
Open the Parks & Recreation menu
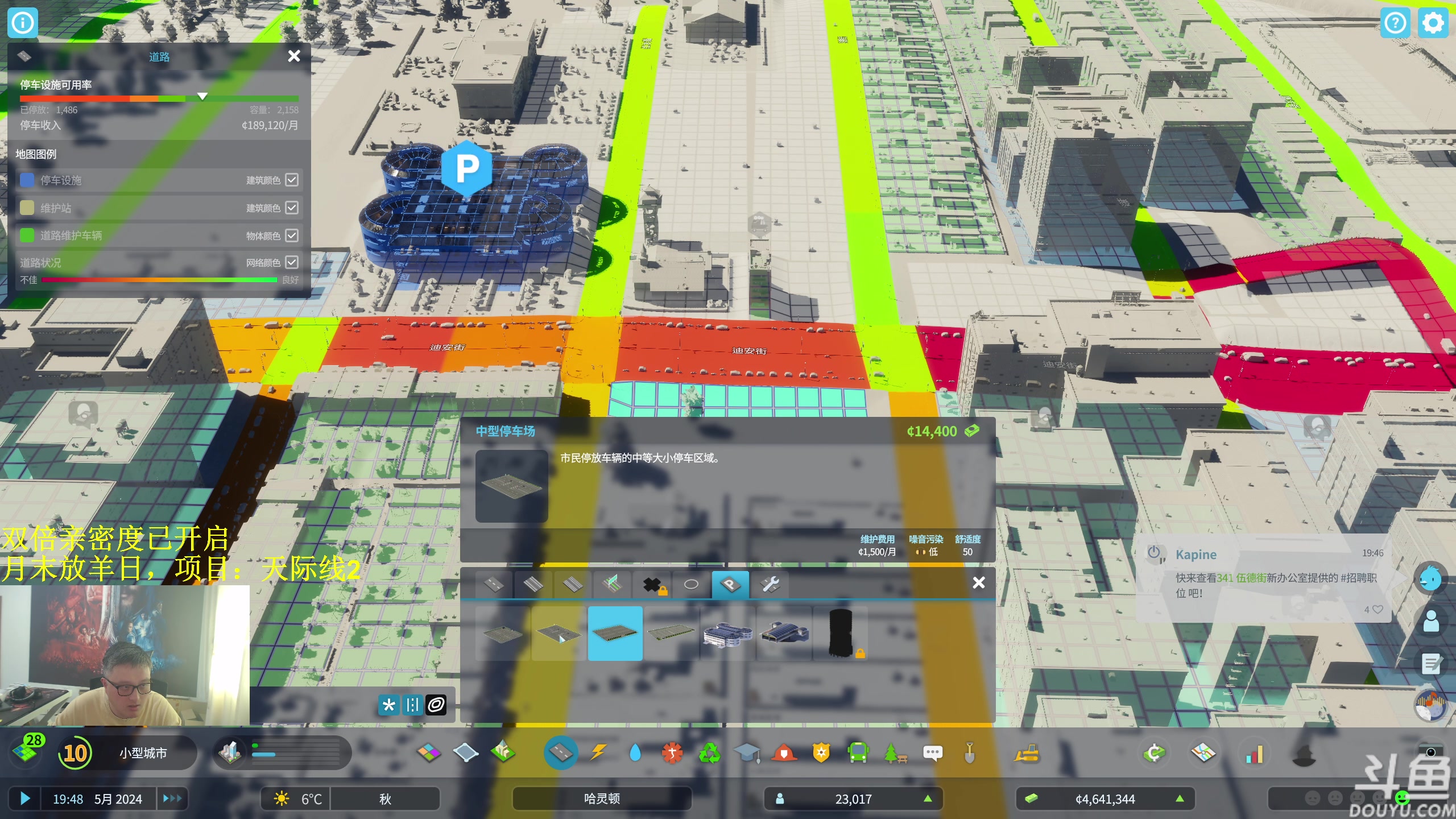coord(896,753)
